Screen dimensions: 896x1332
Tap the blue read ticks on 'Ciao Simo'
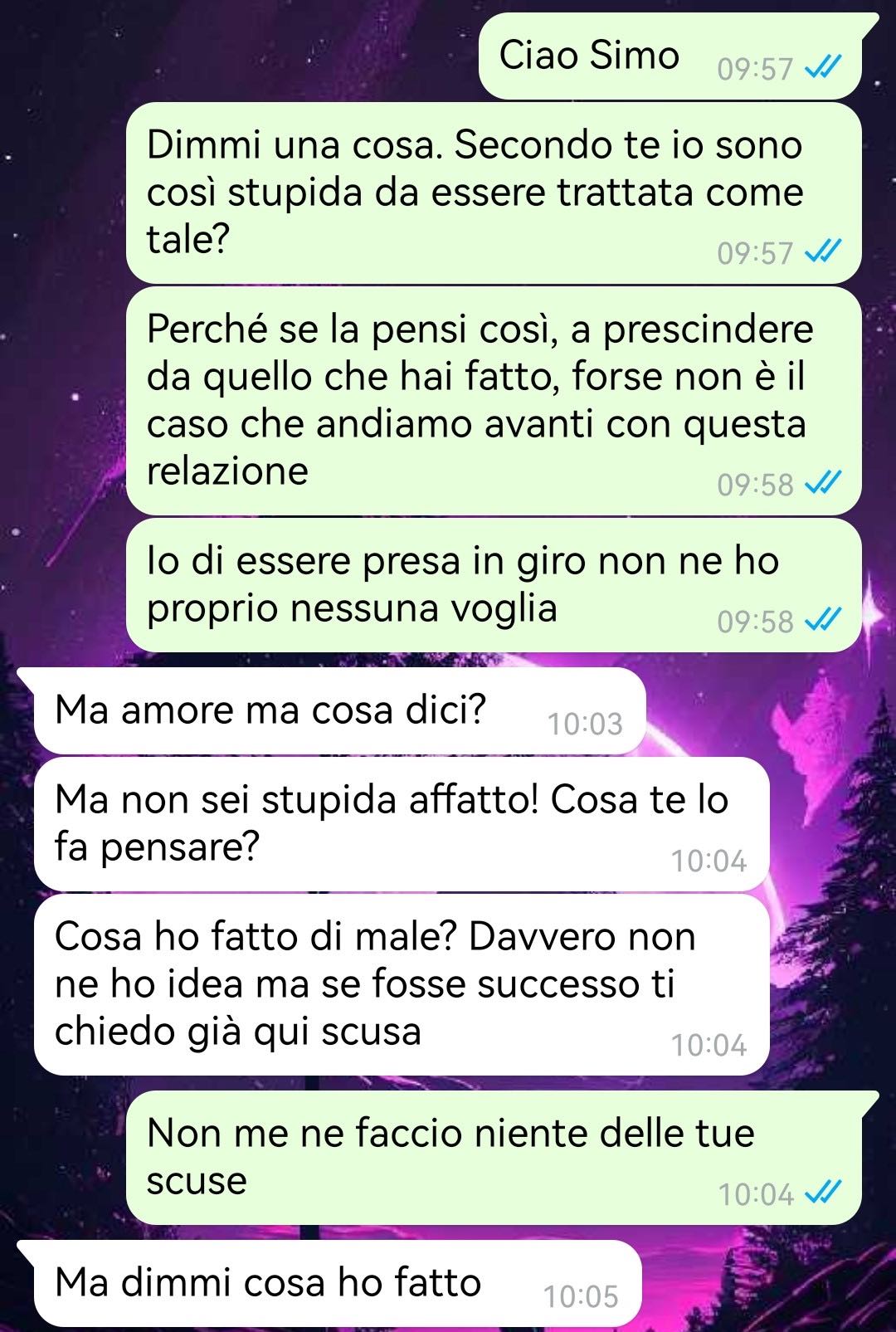click(x=823, y=66)
